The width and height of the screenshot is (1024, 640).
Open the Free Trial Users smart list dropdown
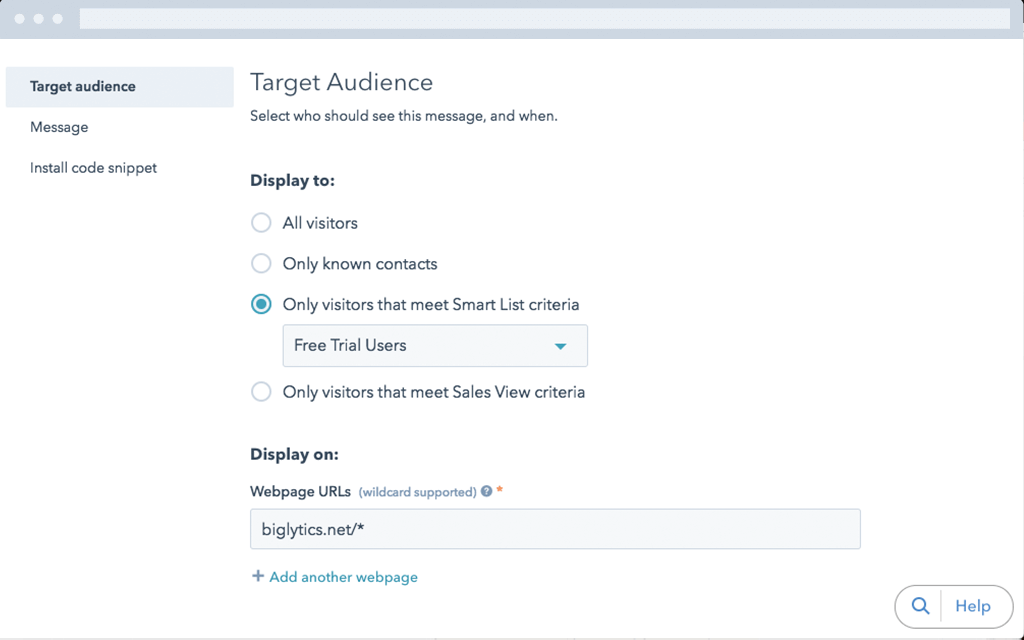(435, 345)
